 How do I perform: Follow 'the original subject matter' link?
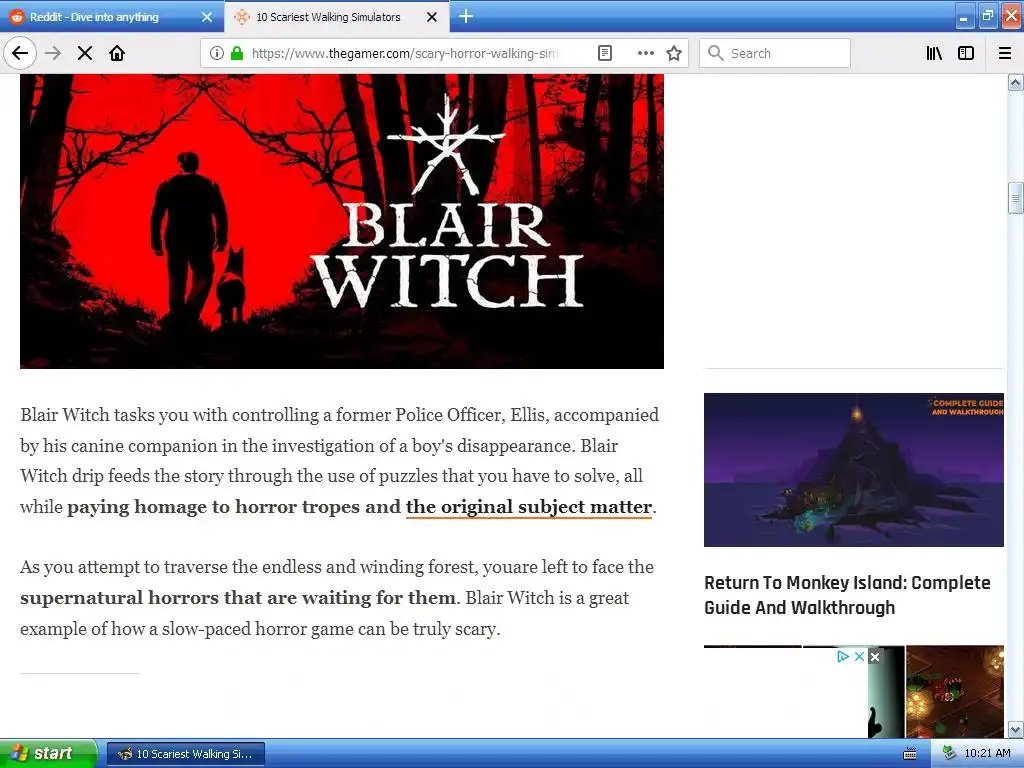[529, 507]
